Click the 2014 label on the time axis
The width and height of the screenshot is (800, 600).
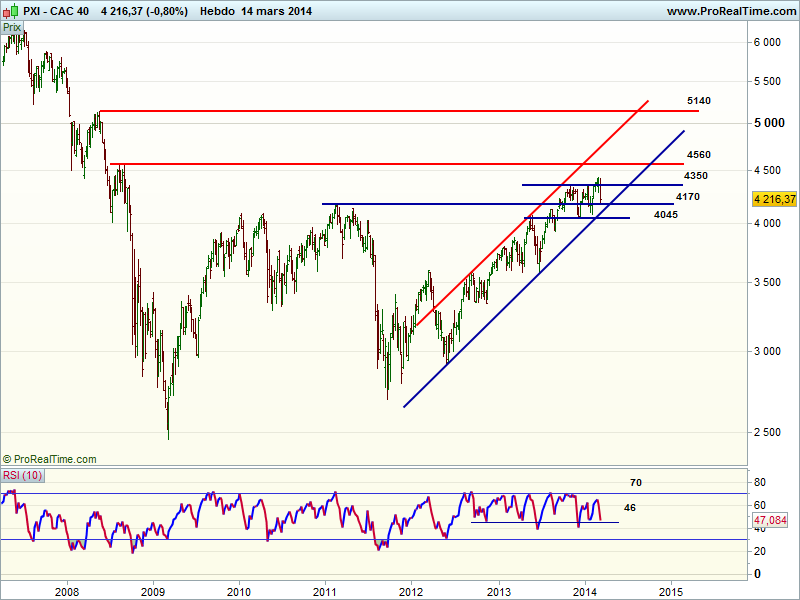585,591
